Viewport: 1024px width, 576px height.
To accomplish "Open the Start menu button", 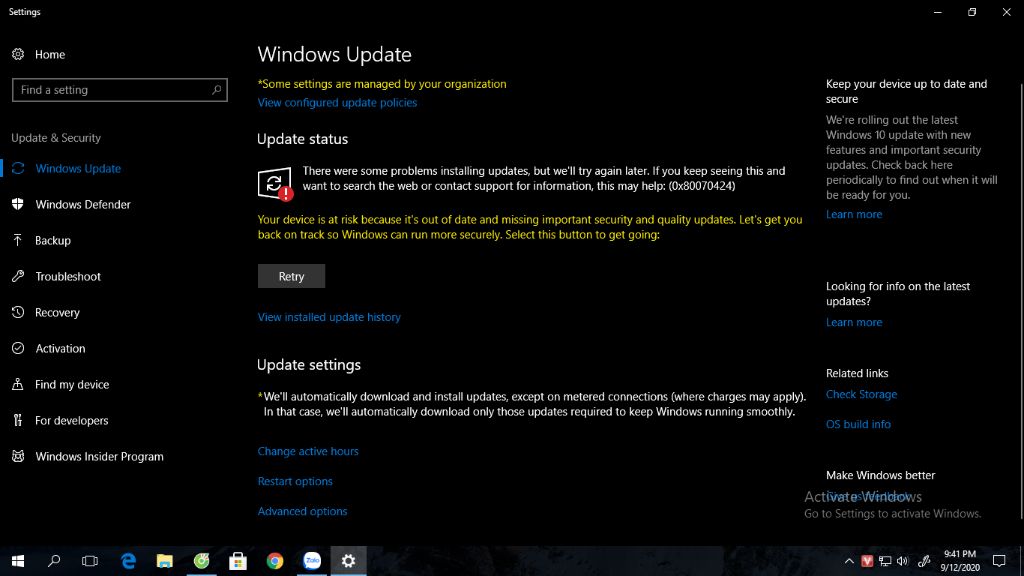I will (x=18, y=560).
